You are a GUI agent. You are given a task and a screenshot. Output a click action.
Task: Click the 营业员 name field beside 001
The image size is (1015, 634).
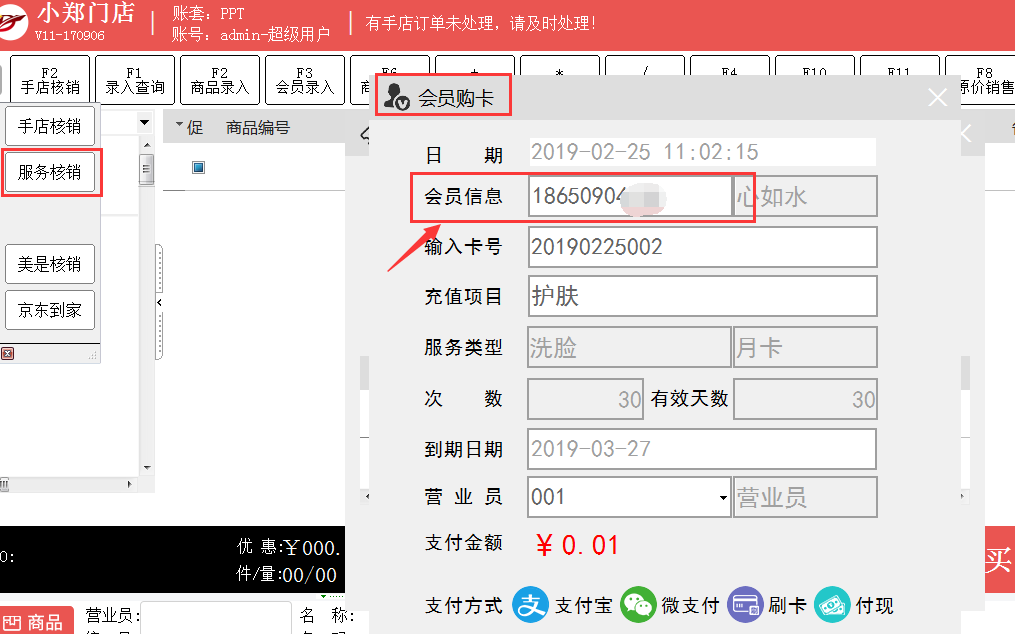point(805,497)
